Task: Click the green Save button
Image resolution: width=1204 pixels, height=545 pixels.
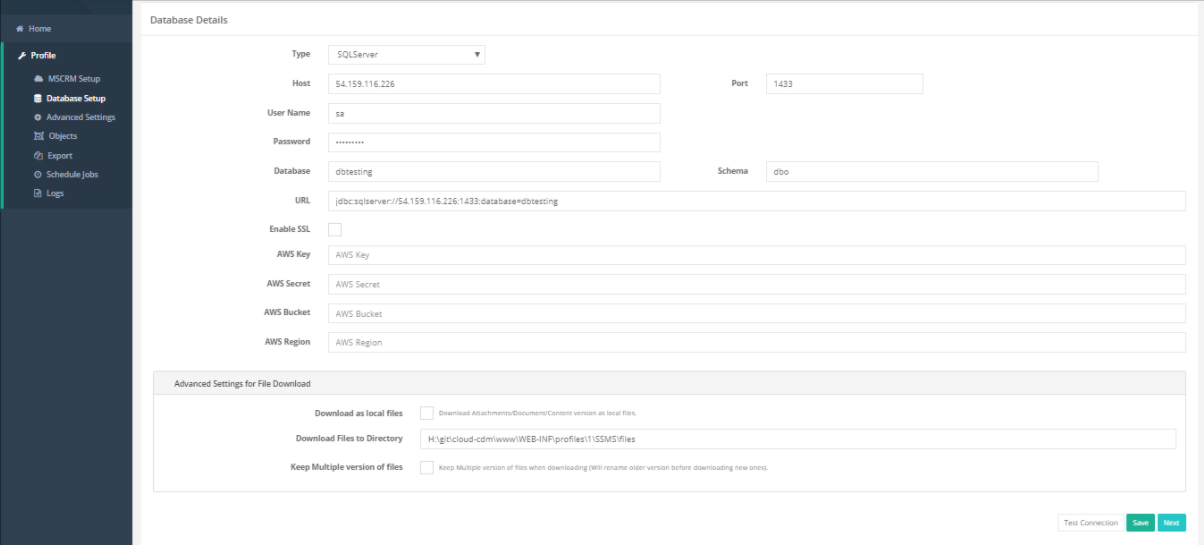Action: (1140, 523)
